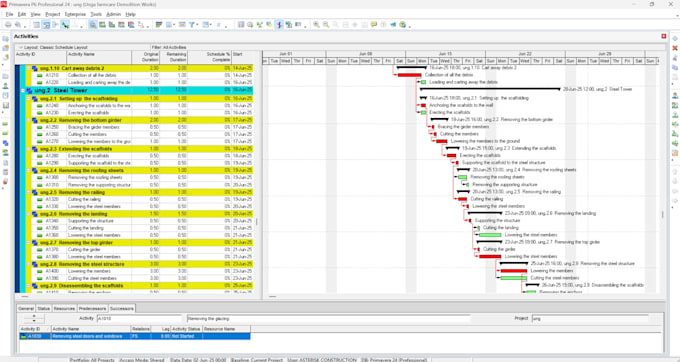The image size is (680, 362).
Task: Switch to the Resources details tab
Action: click(x=64, y=308)
